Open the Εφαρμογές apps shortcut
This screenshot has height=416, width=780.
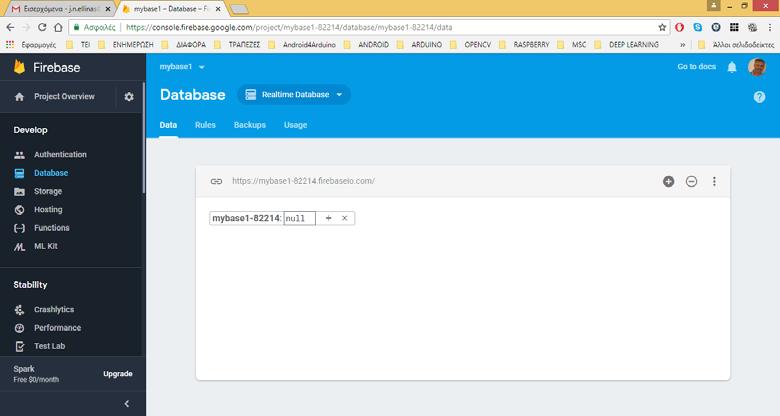pos(31,45)
